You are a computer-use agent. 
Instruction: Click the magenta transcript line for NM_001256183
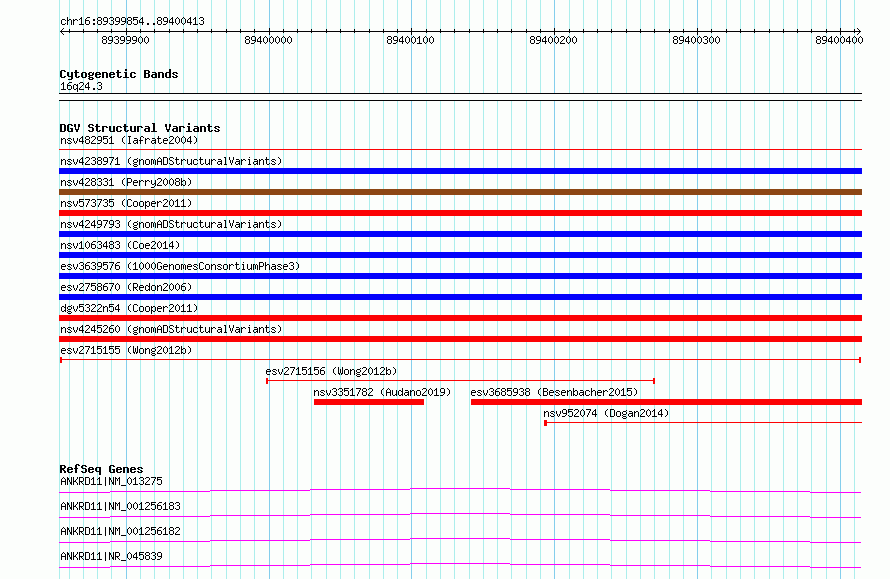coord(460,515)
